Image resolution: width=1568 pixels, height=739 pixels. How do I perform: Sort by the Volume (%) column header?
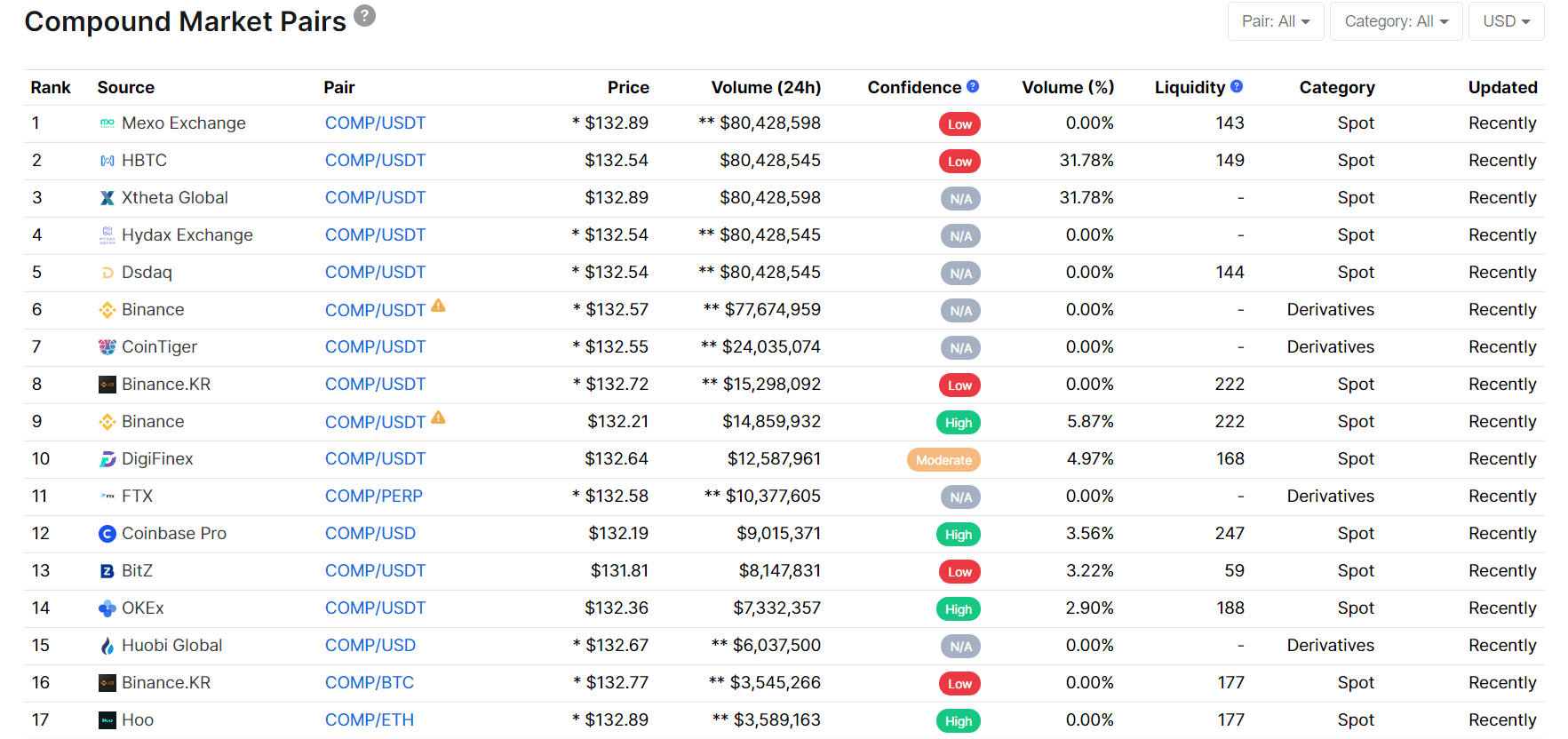[1068, 87]
